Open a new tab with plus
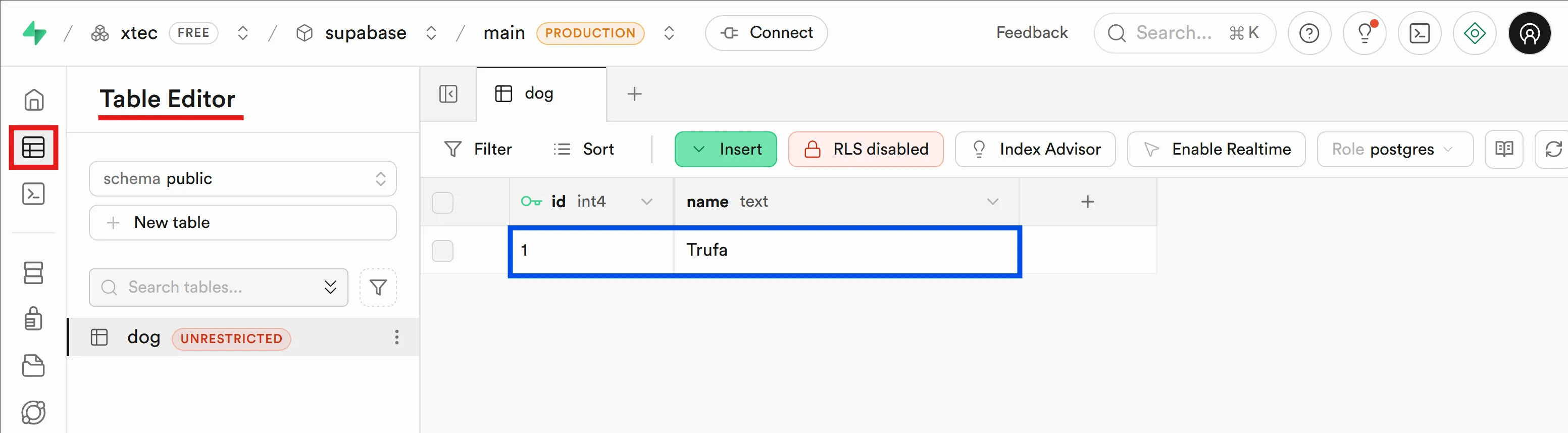This screenshot has width=1568, height=433. [x=634, y=94]
